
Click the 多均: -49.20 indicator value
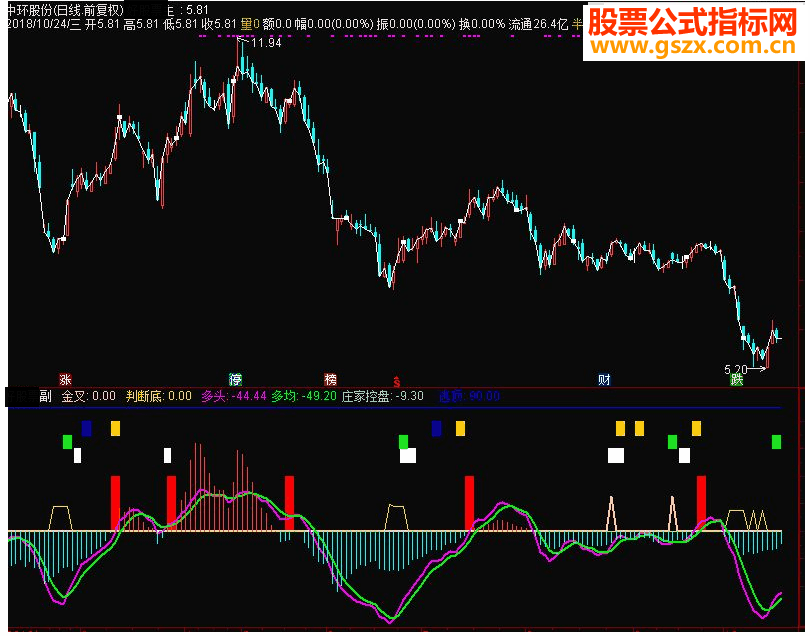304,396
